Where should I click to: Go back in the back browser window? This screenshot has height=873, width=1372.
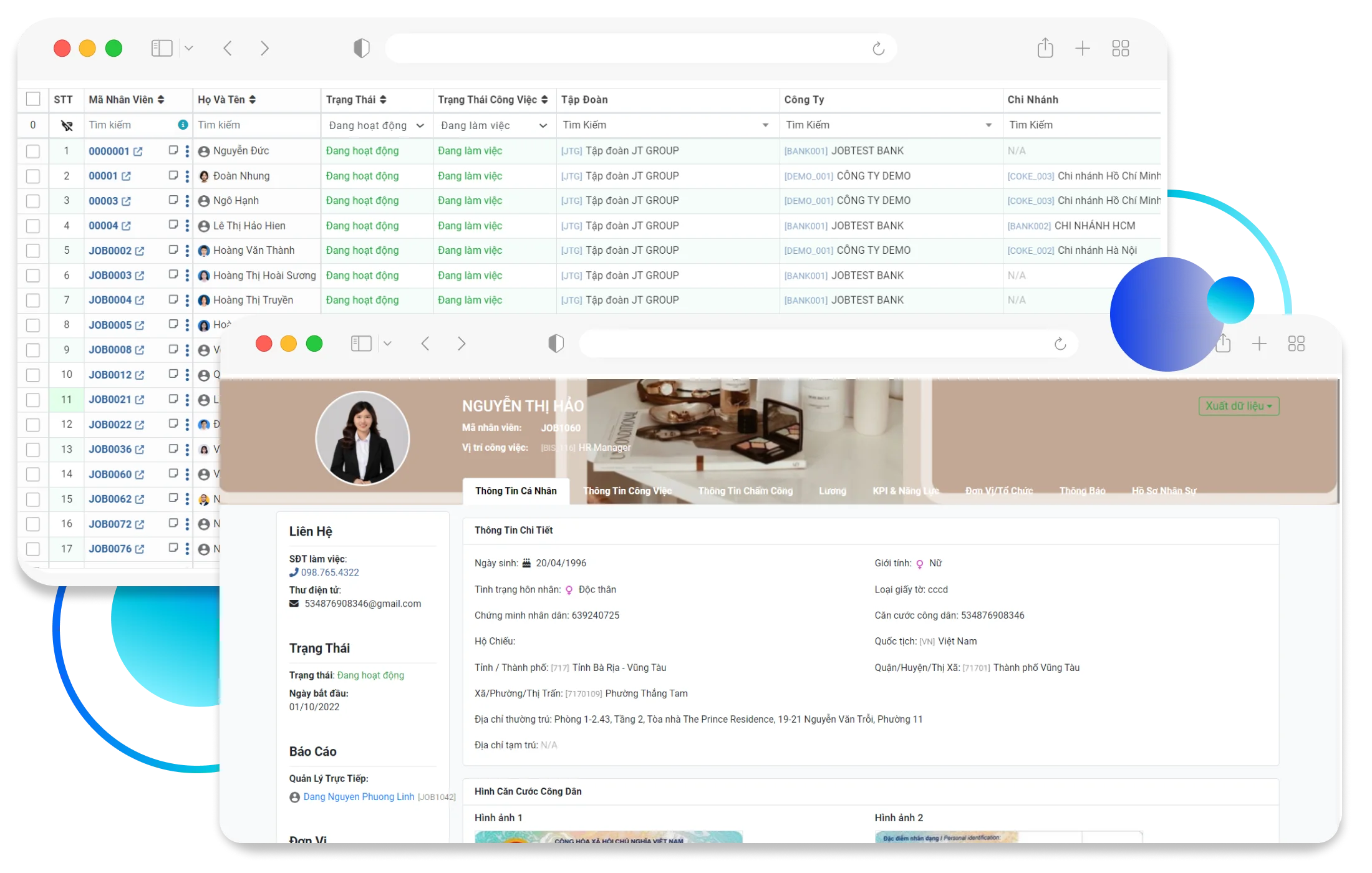pos(228,48)
